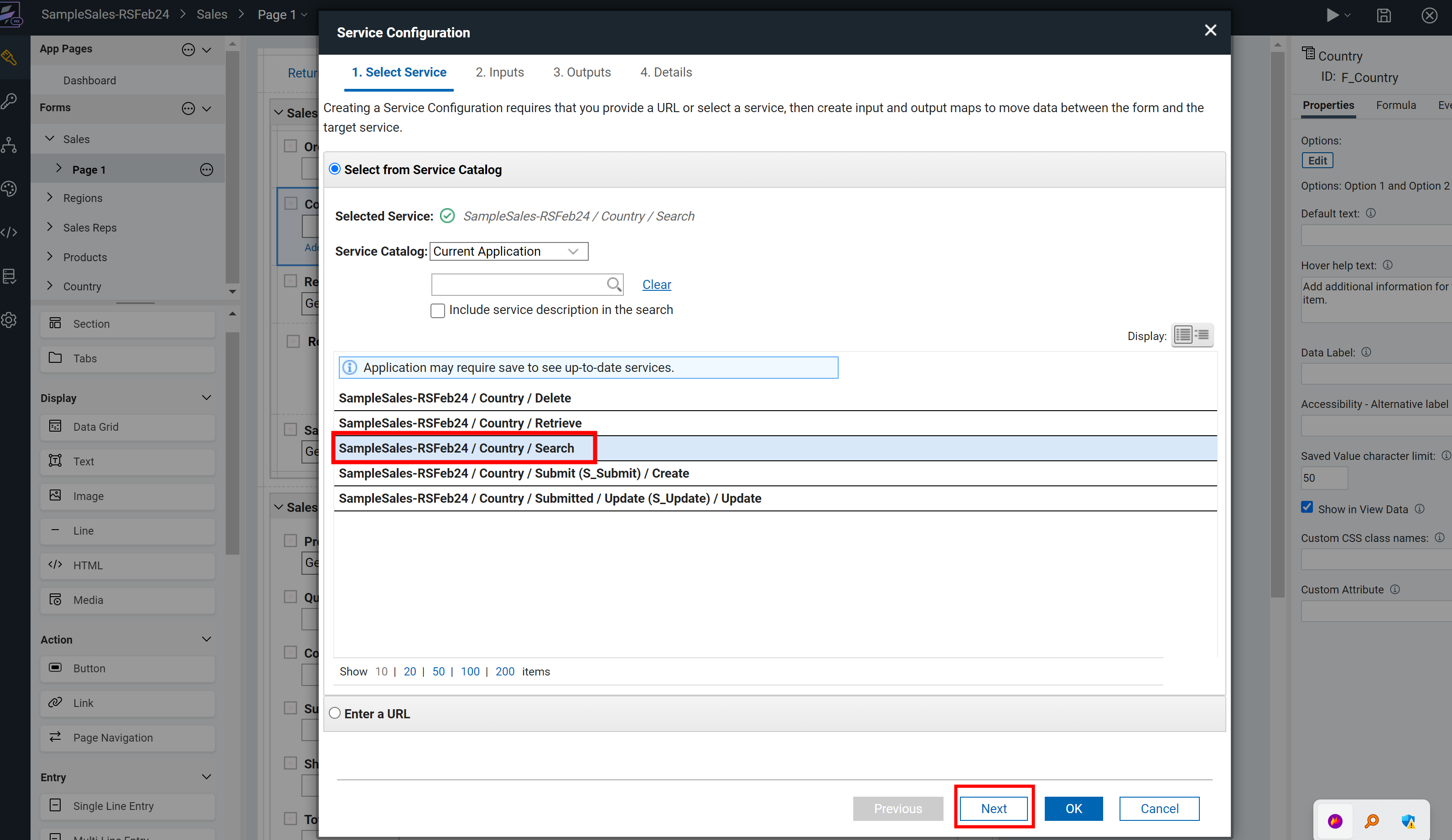The height and width of the screenshot is (840, 1452).
Task: Open the Service Catalog dropdown
Action: click(508, 252)
